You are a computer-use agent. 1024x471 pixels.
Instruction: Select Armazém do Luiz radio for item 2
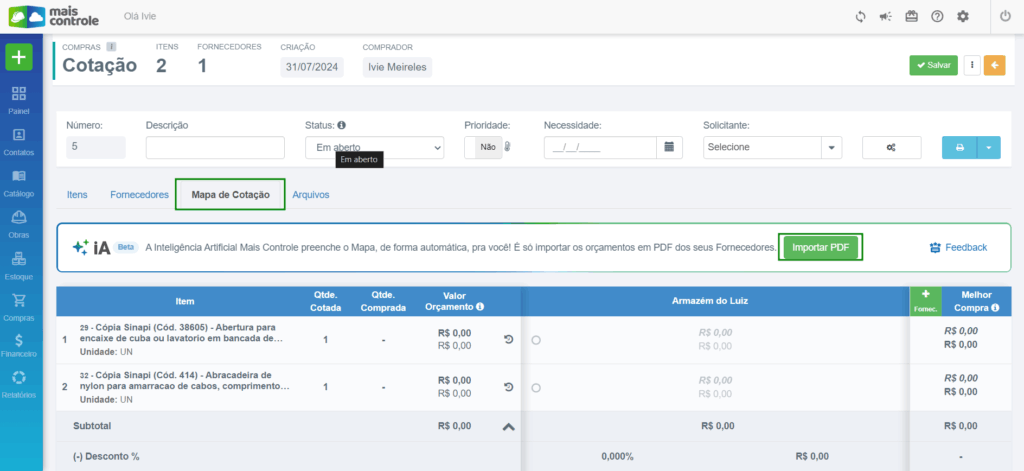coord(537,387)
